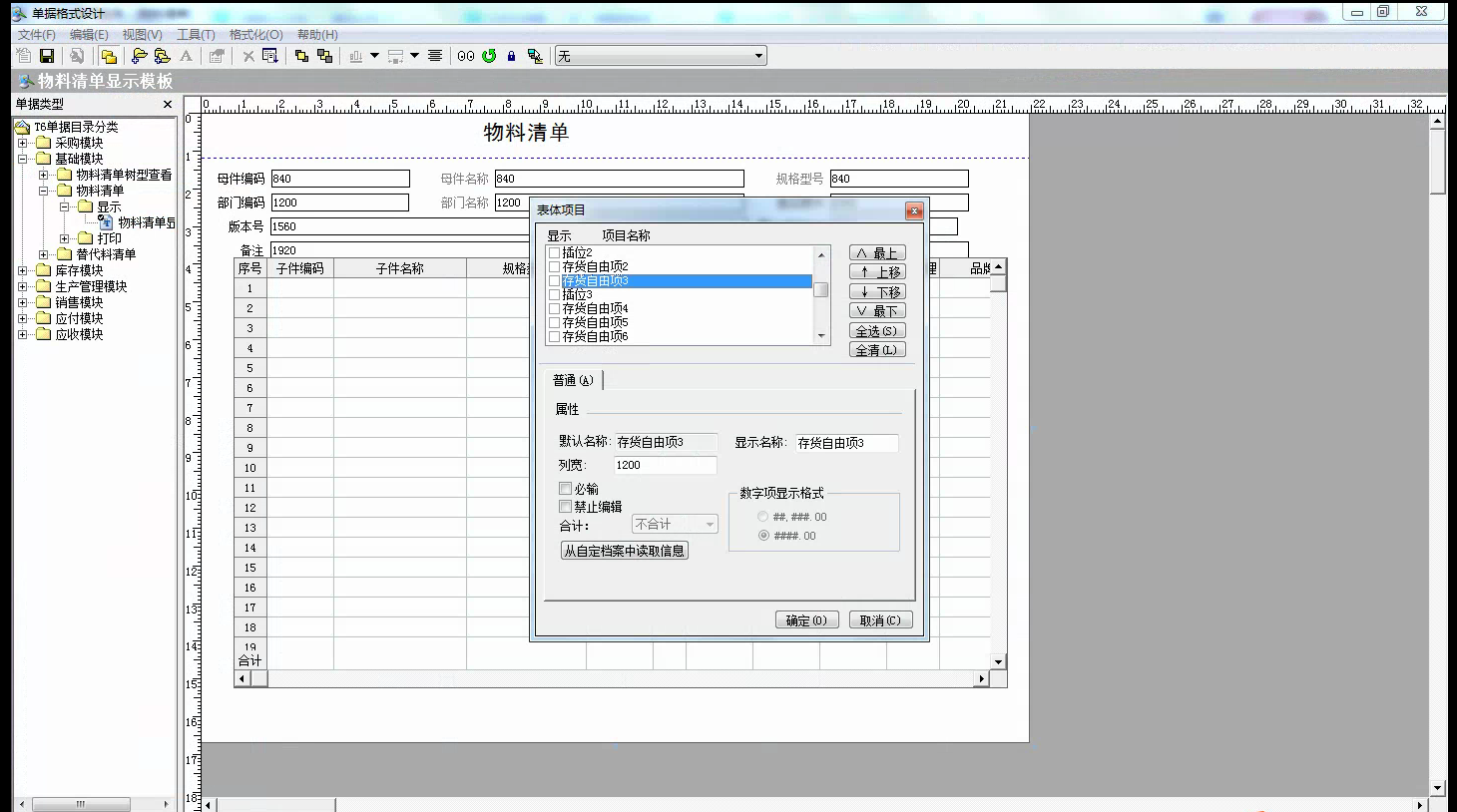Expand the 替代料清单 tree node
The height and width of the screenshot is (812, 1457).
click(44, 254)
